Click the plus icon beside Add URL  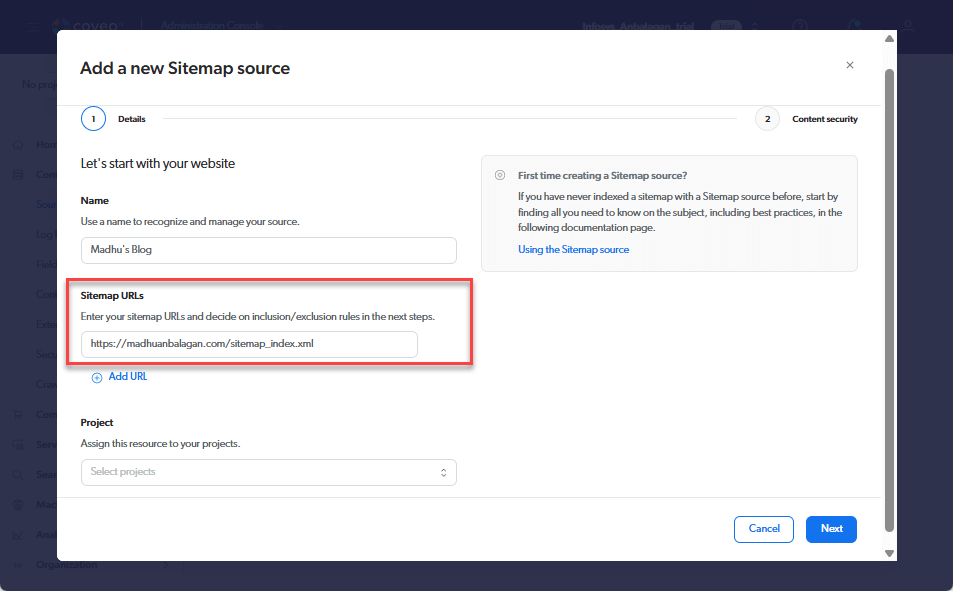97,377
